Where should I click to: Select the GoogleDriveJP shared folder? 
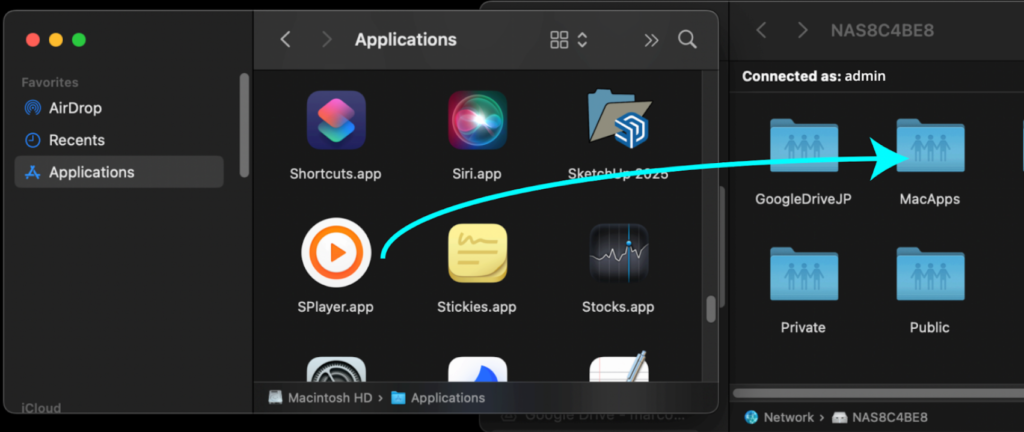(x=803, y=147)
